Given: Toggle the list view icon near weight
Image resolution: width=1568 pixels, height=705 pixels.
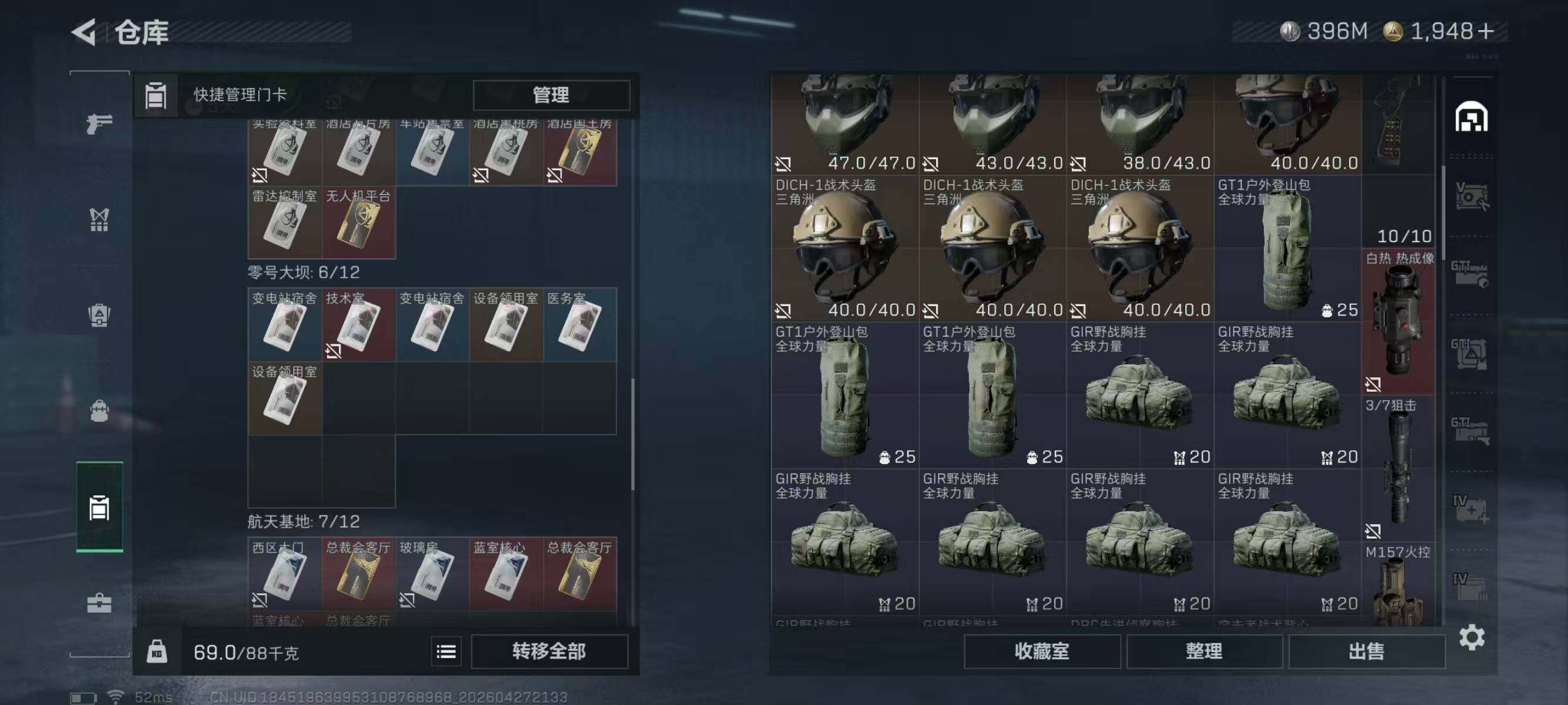Looking at the screenshot, I should [x=446, y=652].
